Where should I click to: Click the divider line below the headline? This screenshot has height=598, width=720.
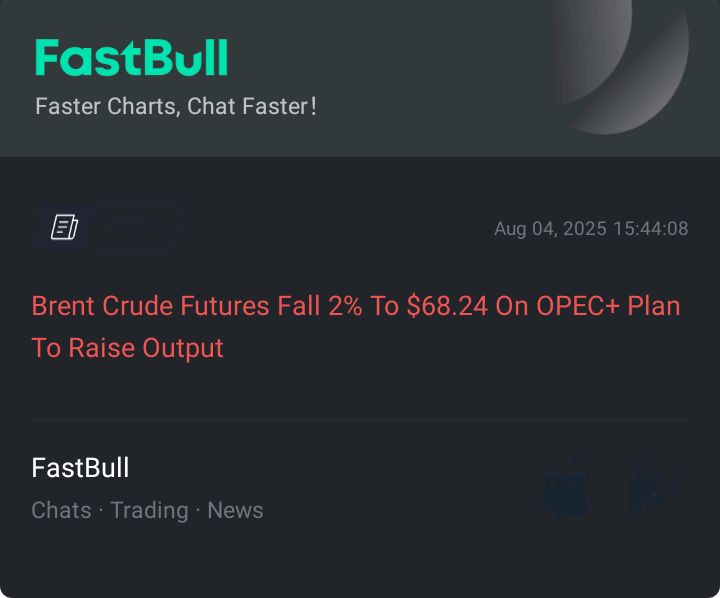click(360, 419)
